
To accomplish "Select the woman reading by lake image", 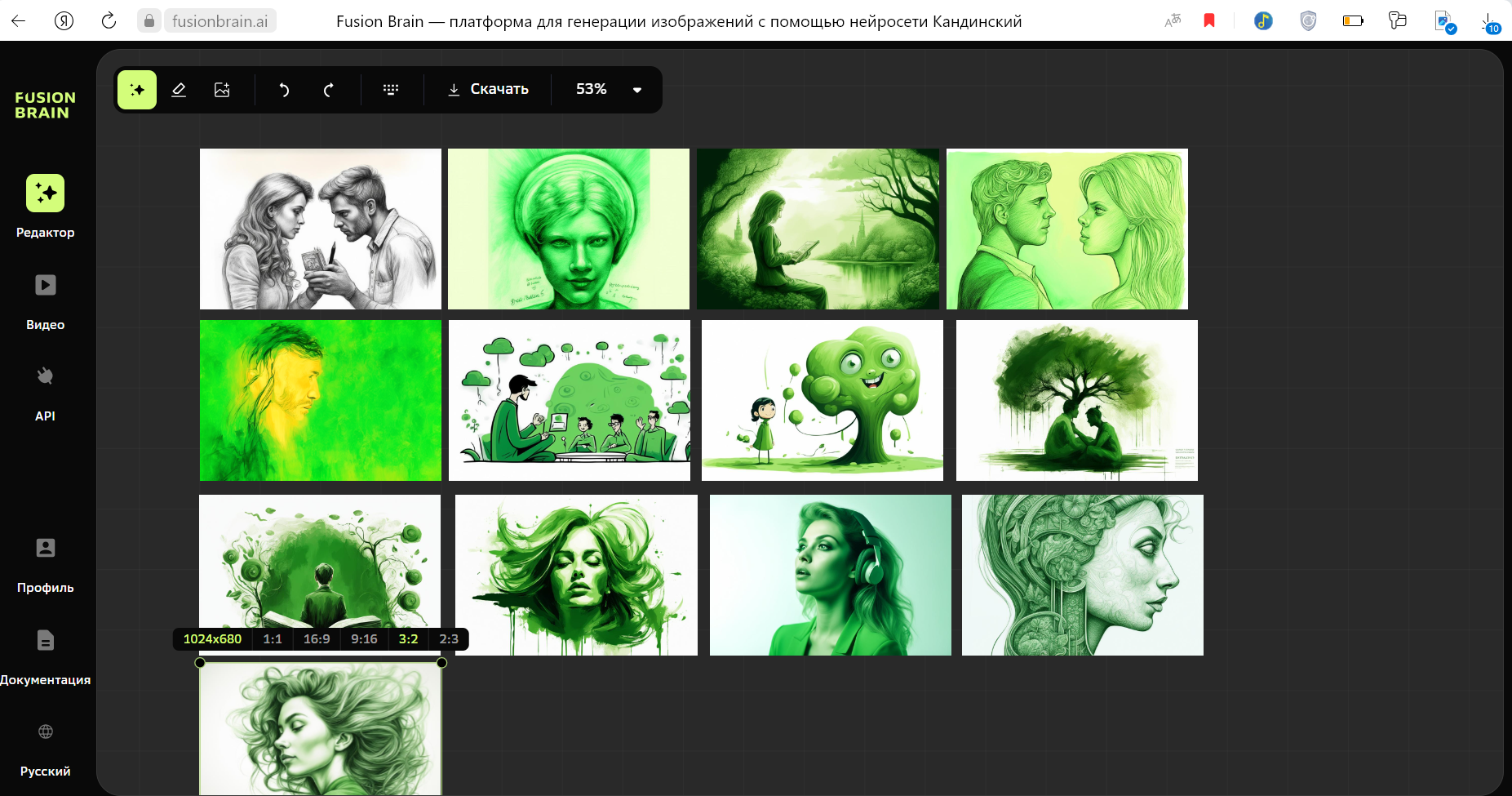I will [818, 229].
